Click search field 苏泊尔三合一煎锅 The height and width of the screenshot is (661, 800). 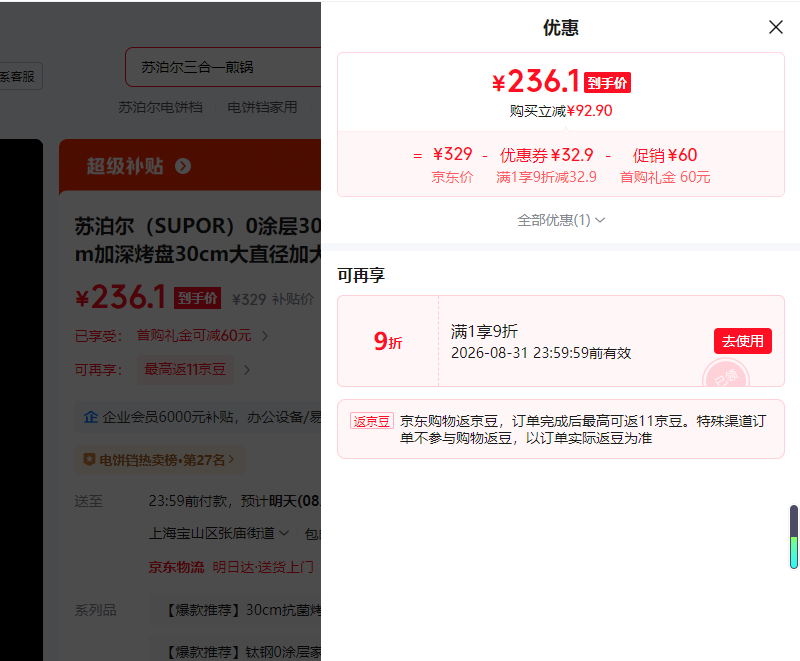point(223,67)
